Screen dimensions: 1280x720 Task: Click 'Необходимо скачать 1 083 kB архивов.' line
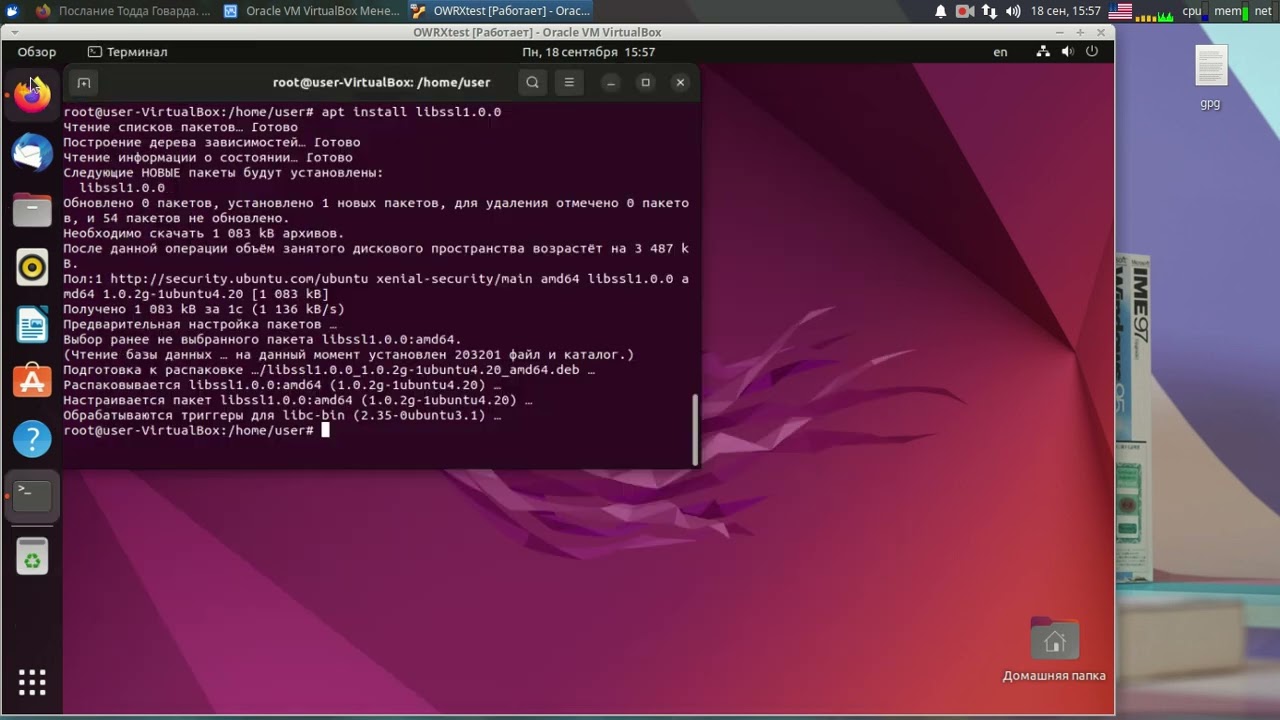[203, 233]
